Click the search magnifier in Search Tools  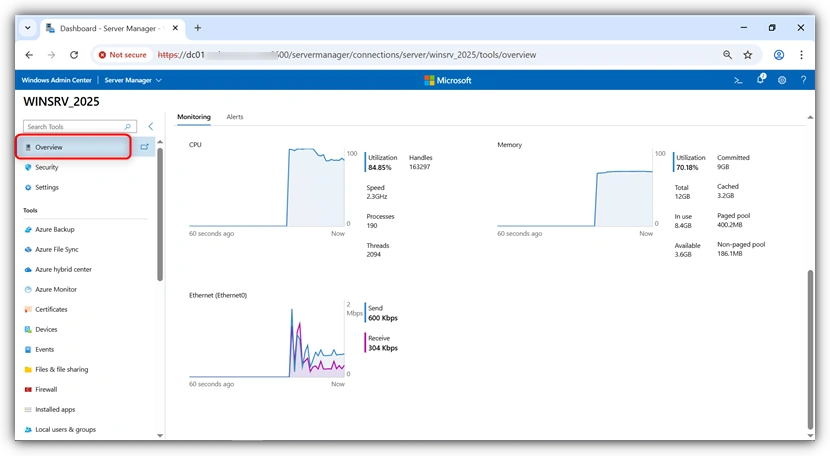pos(128,127)
